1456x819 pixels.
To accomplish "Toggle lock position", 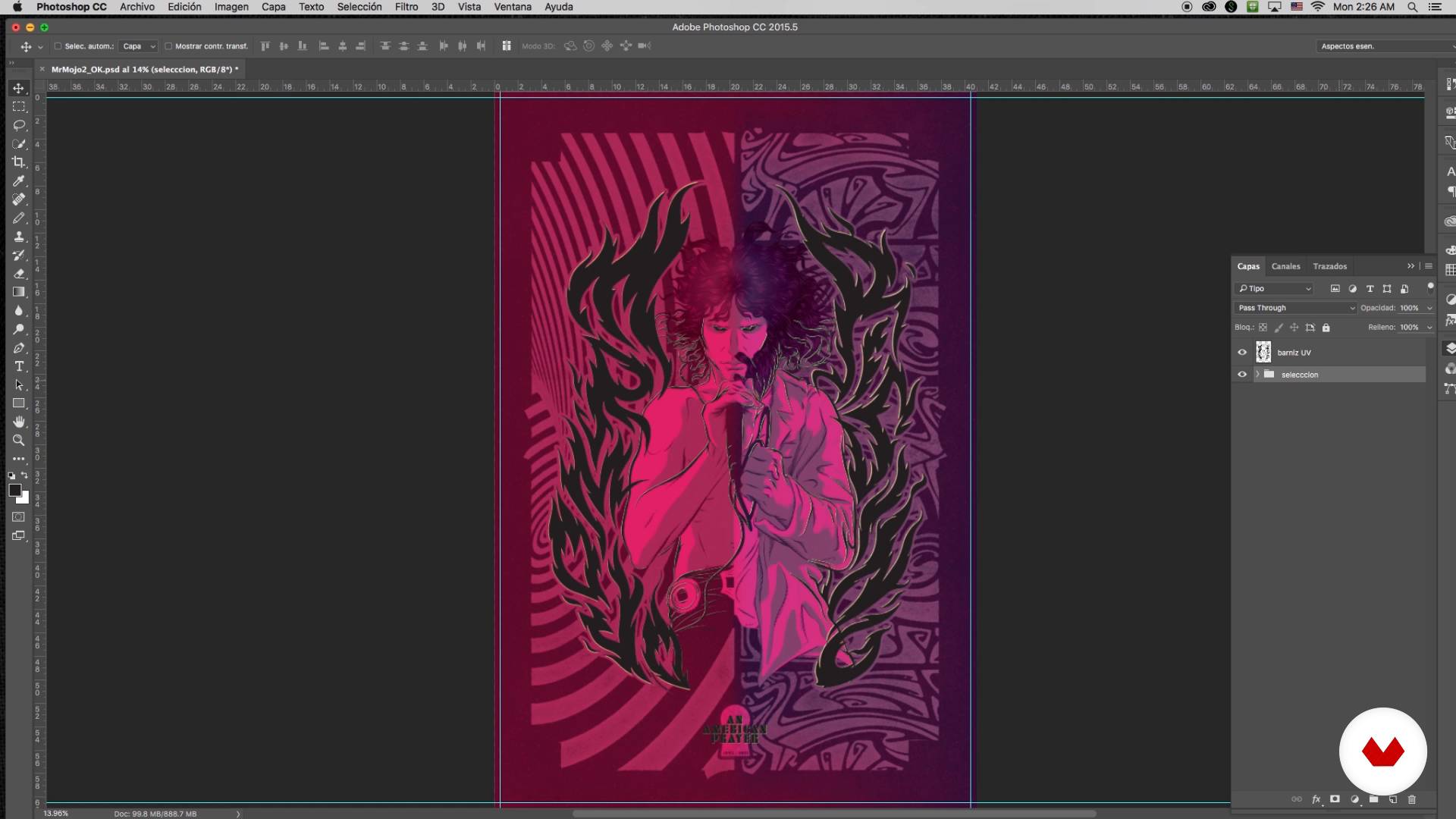I will [x=1294, y=328].
